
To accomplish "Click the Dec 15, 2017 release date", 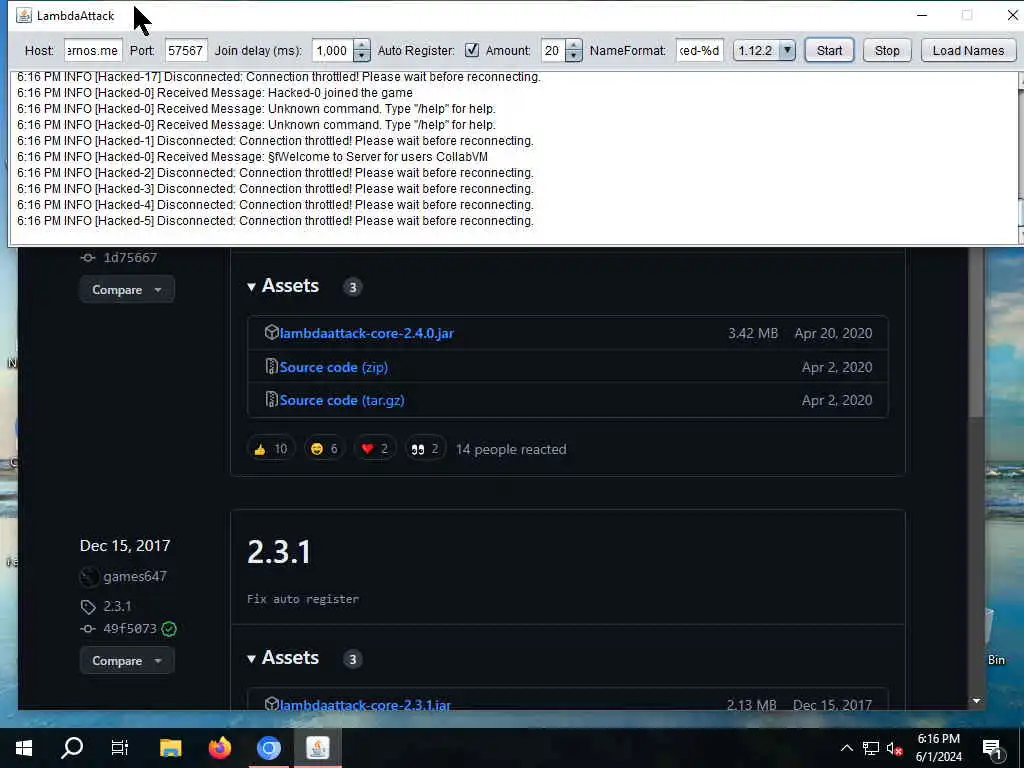I will pyautogui.click(x=125, y=545).
